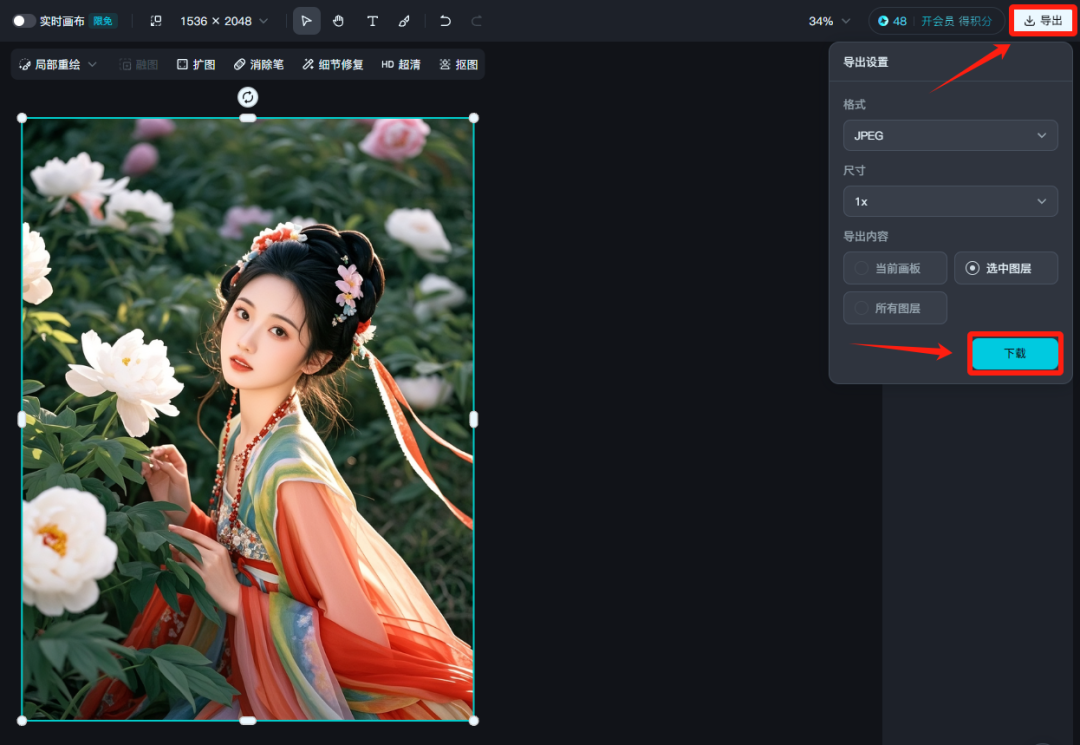Open the 局部重绘 menu
1080x745 pixels.
coord(59,65)
